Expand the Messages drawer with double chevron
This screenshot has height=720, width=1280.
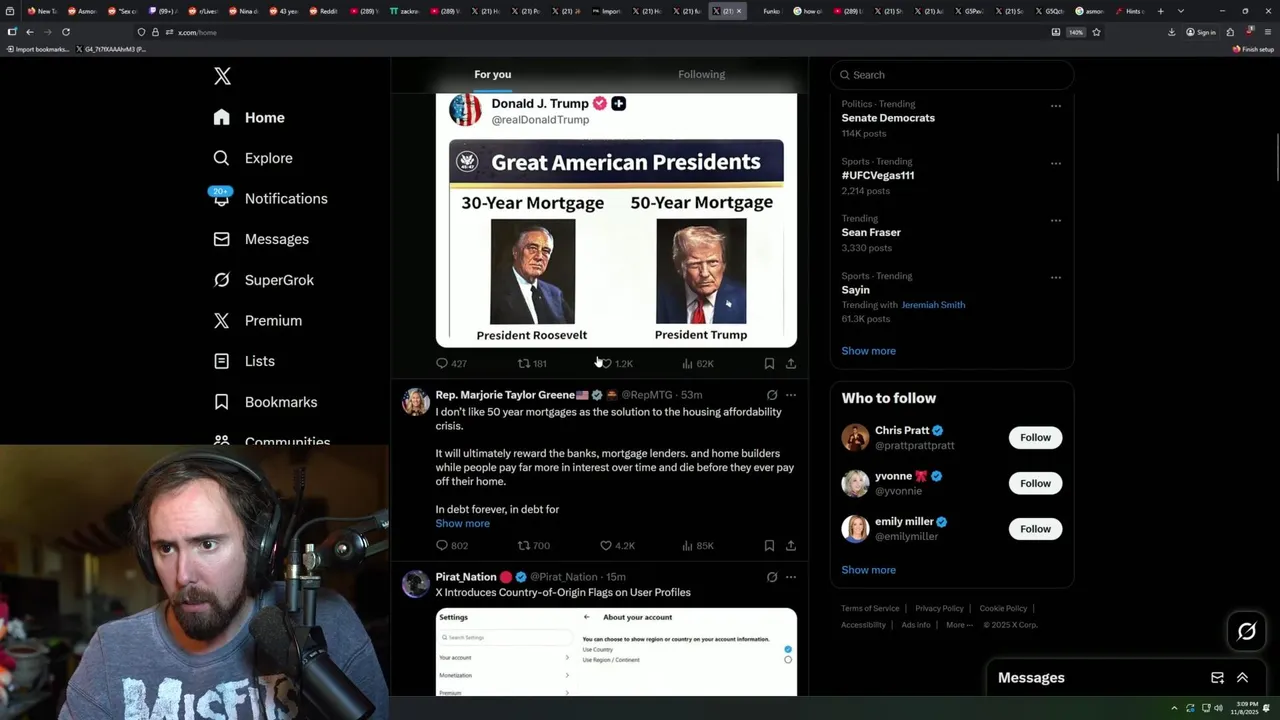click(1242, 678)
